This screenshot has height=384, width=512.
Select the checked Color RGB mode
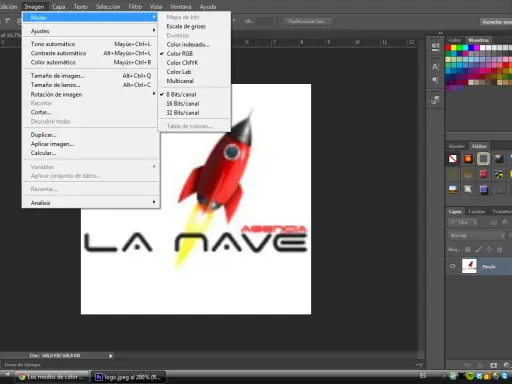[180, 54]
